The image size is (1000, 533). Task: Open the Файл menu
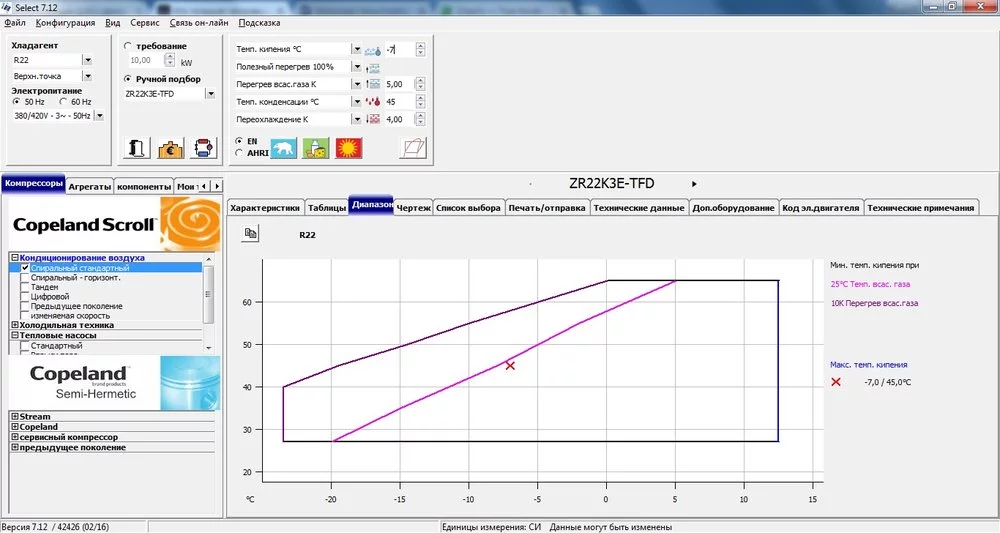pos(15,22)
